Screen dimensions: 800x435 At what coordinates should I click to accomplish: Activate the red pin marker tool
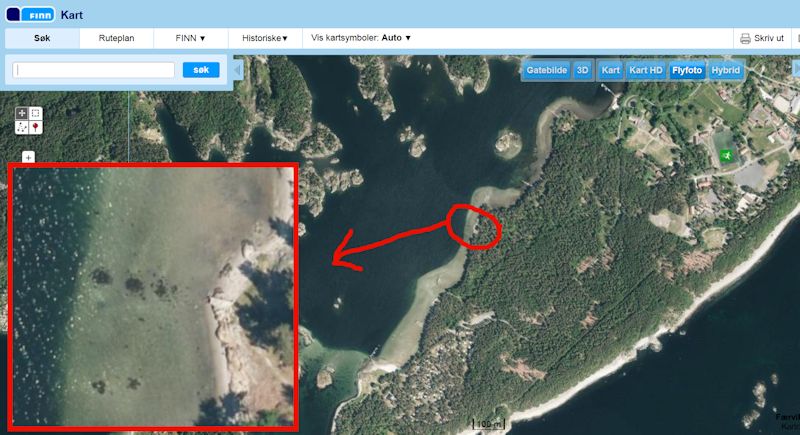[35, 127]
